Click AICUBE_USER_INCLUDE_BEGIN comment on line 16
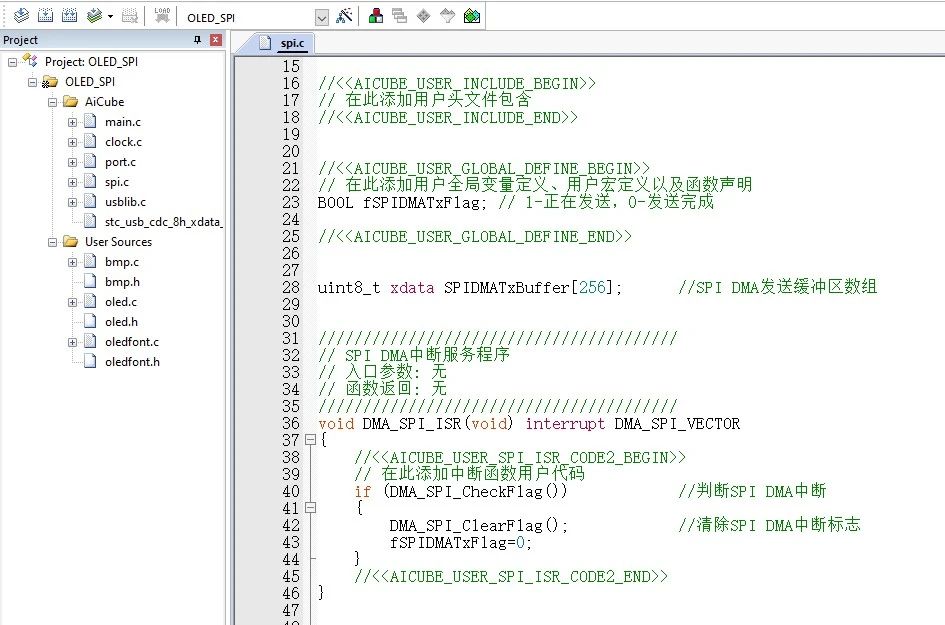Screen dimensions: 945x625 pyautogui.click(x=457, y=83)
